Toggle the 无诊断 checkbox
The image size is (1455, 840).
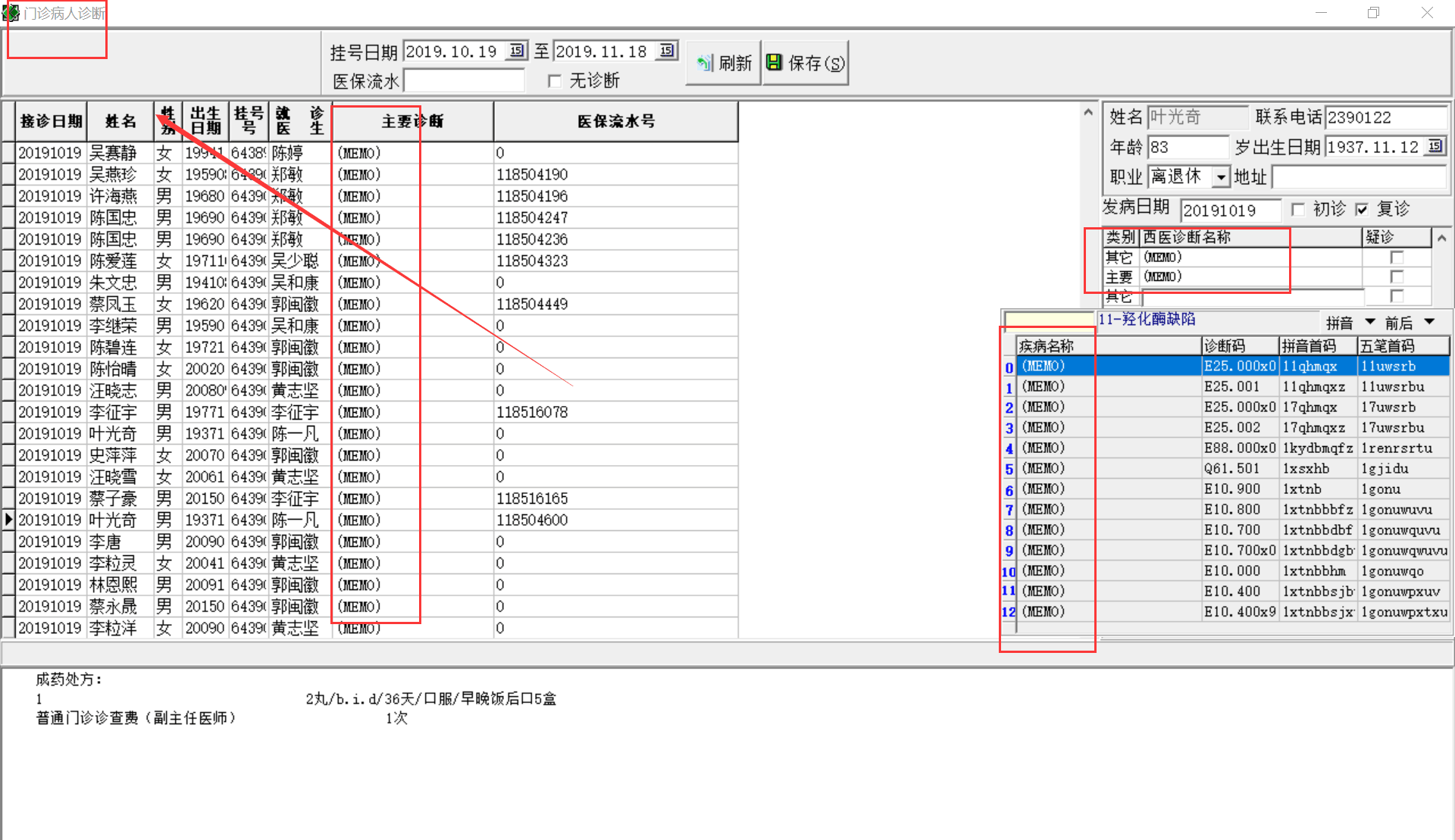[x=555, y=80]
